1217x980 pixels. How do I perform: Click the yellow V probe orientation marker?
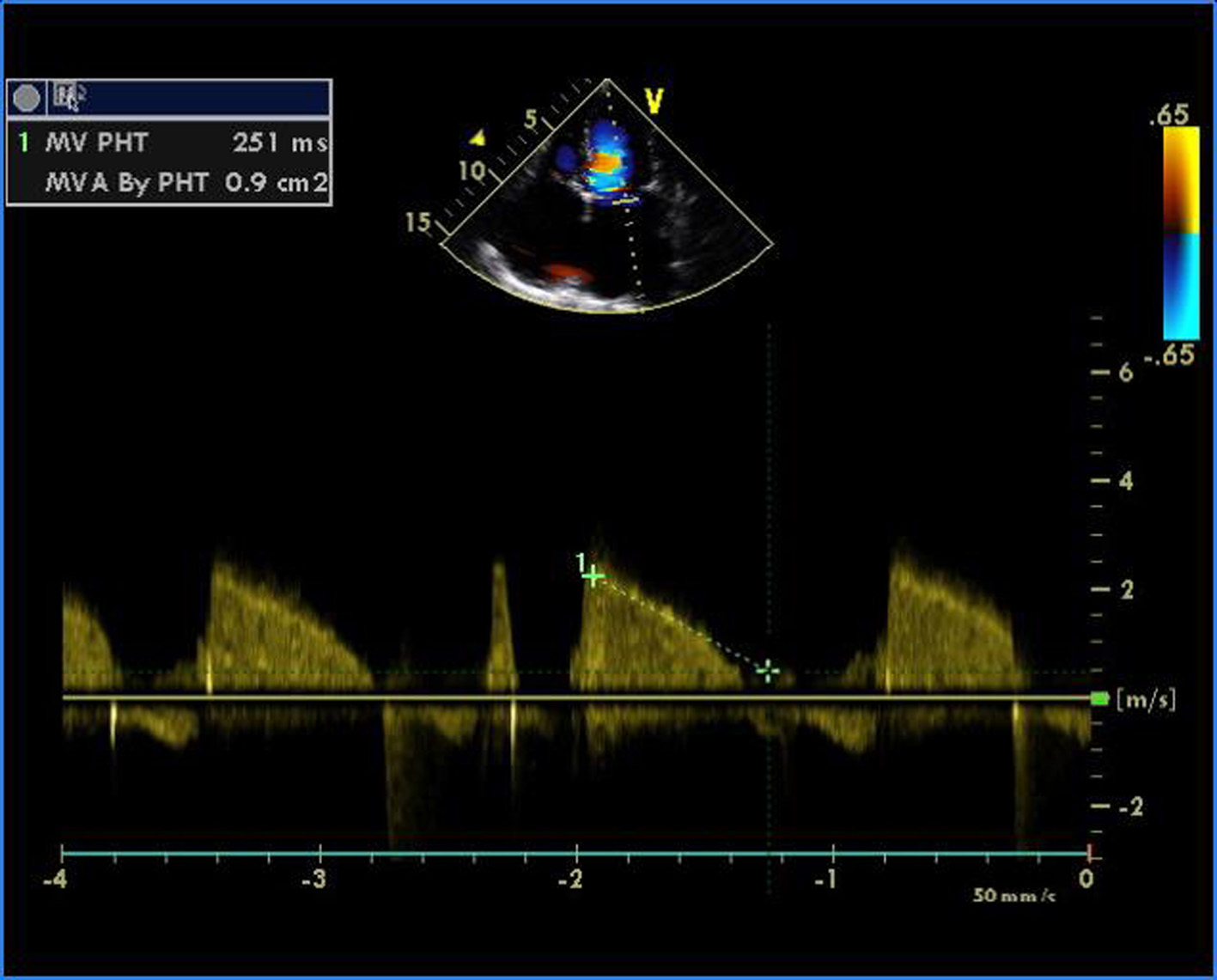[654, 102]
